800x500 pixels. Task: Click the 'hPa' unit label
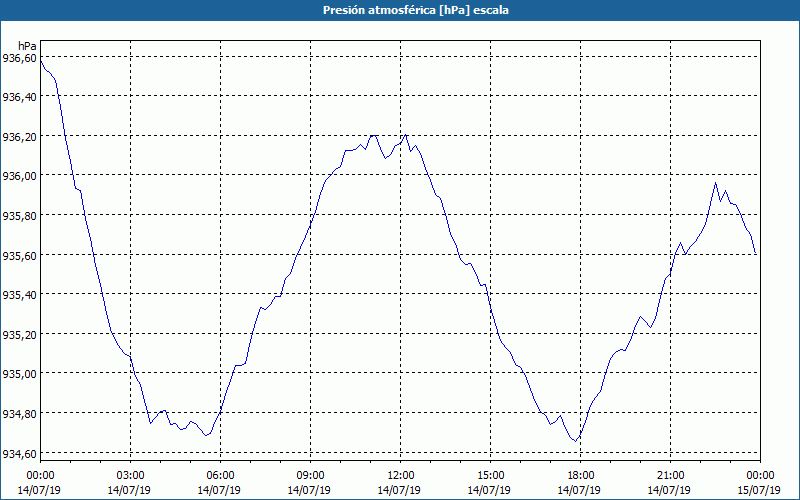[27, 46]
